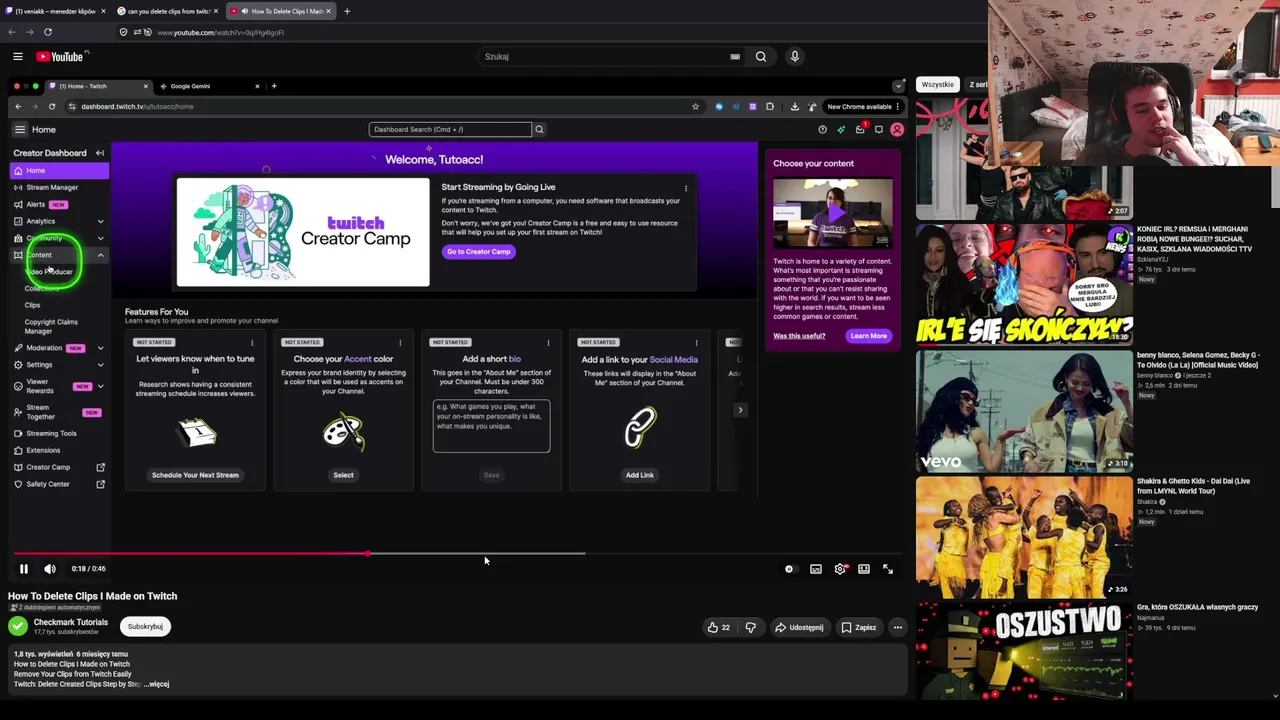Open the 'Shakira & Ghetto Kids - Dai Dai' title
1280x720 pixels.
pos(1193,486)
